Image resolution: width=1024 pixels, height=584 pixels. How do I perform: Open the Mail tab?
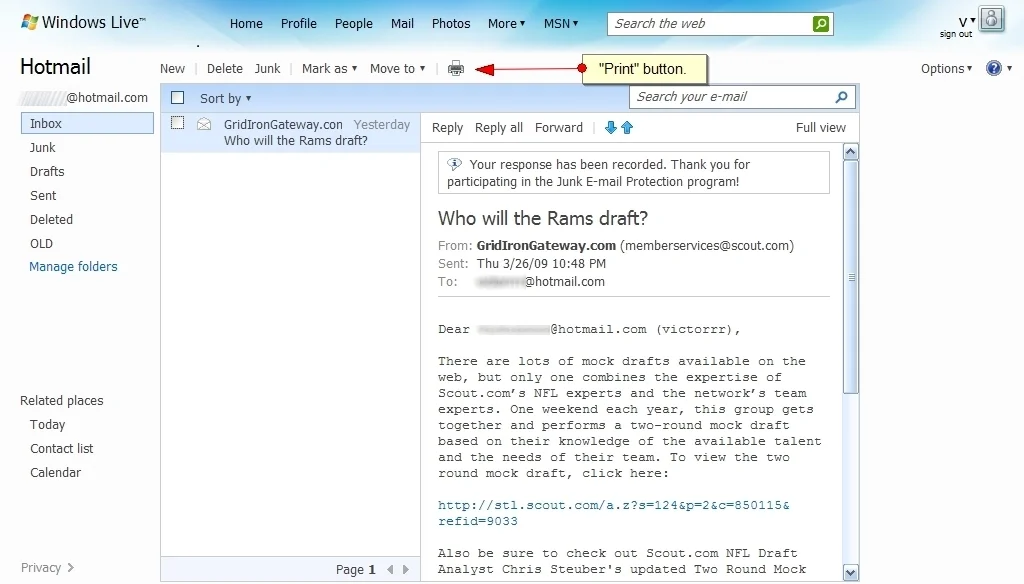402,24
